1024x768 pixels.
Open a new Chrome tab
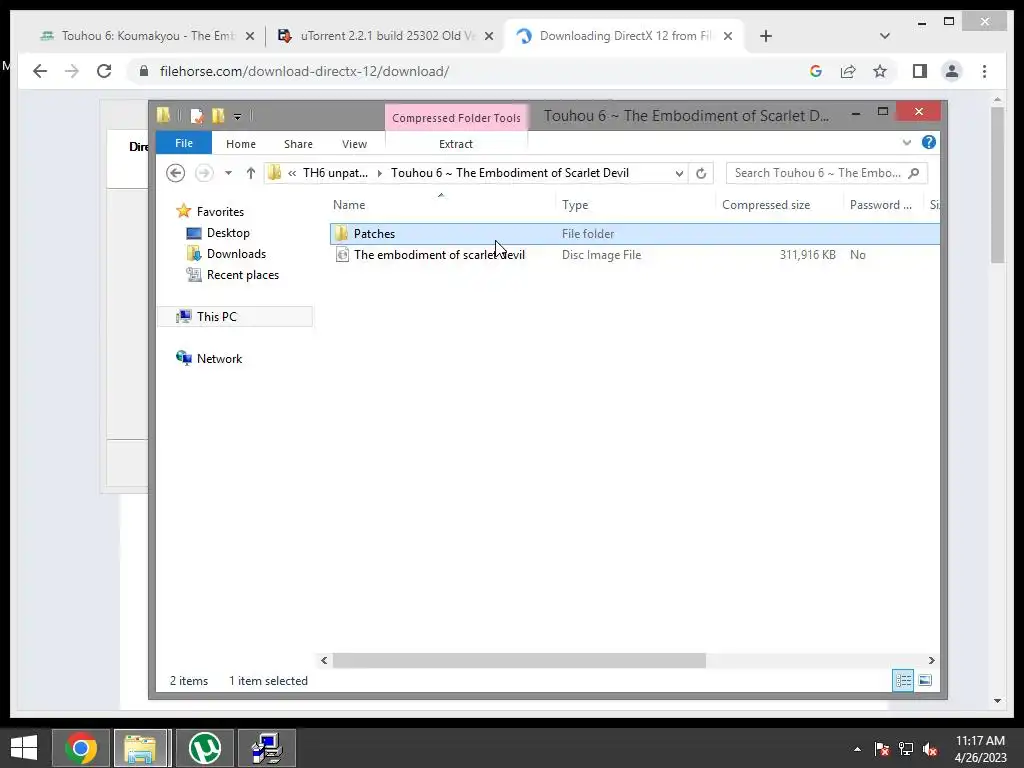coord(766,36)
